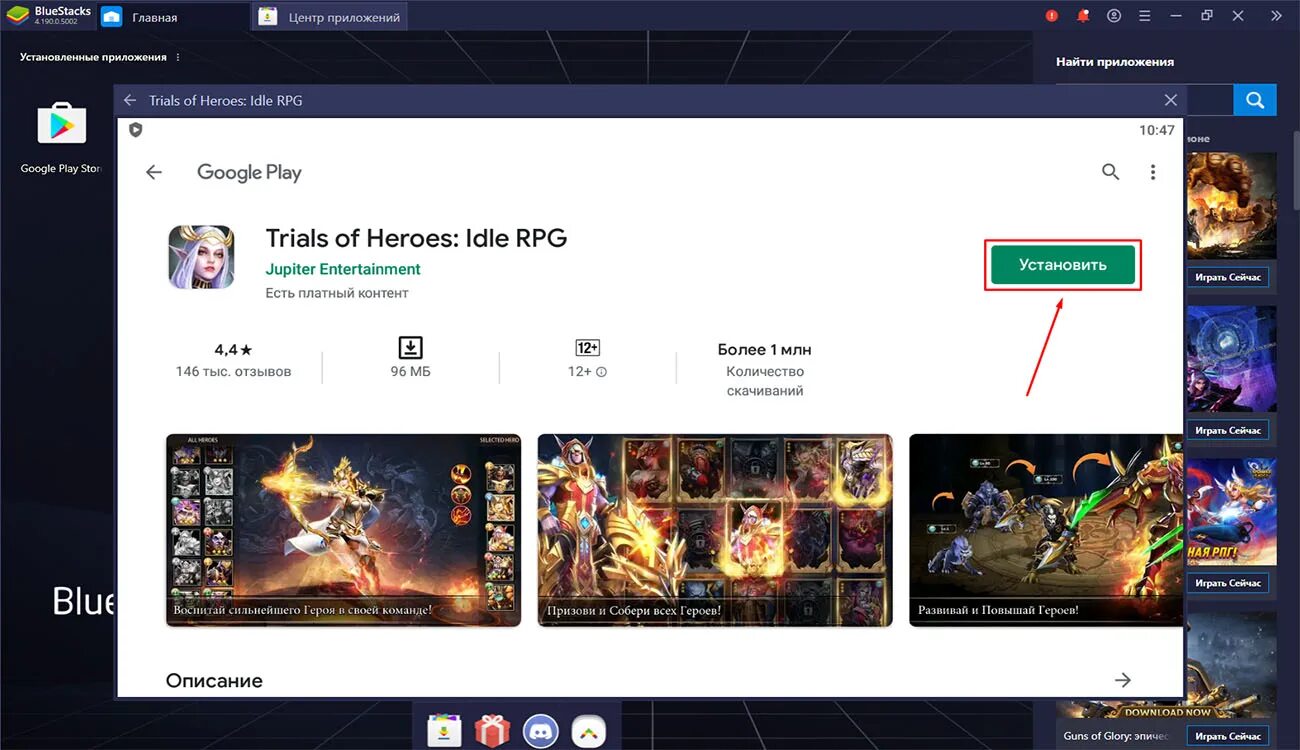Open the red gift box dock icon
1300x750 pixels.
click(x=492, y=730)
